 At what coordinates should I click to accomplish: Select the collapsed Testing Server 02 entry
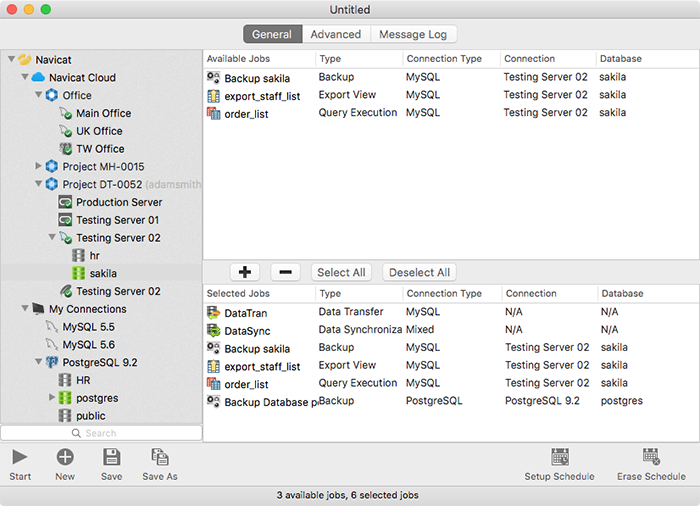click(x=118, y=291)
